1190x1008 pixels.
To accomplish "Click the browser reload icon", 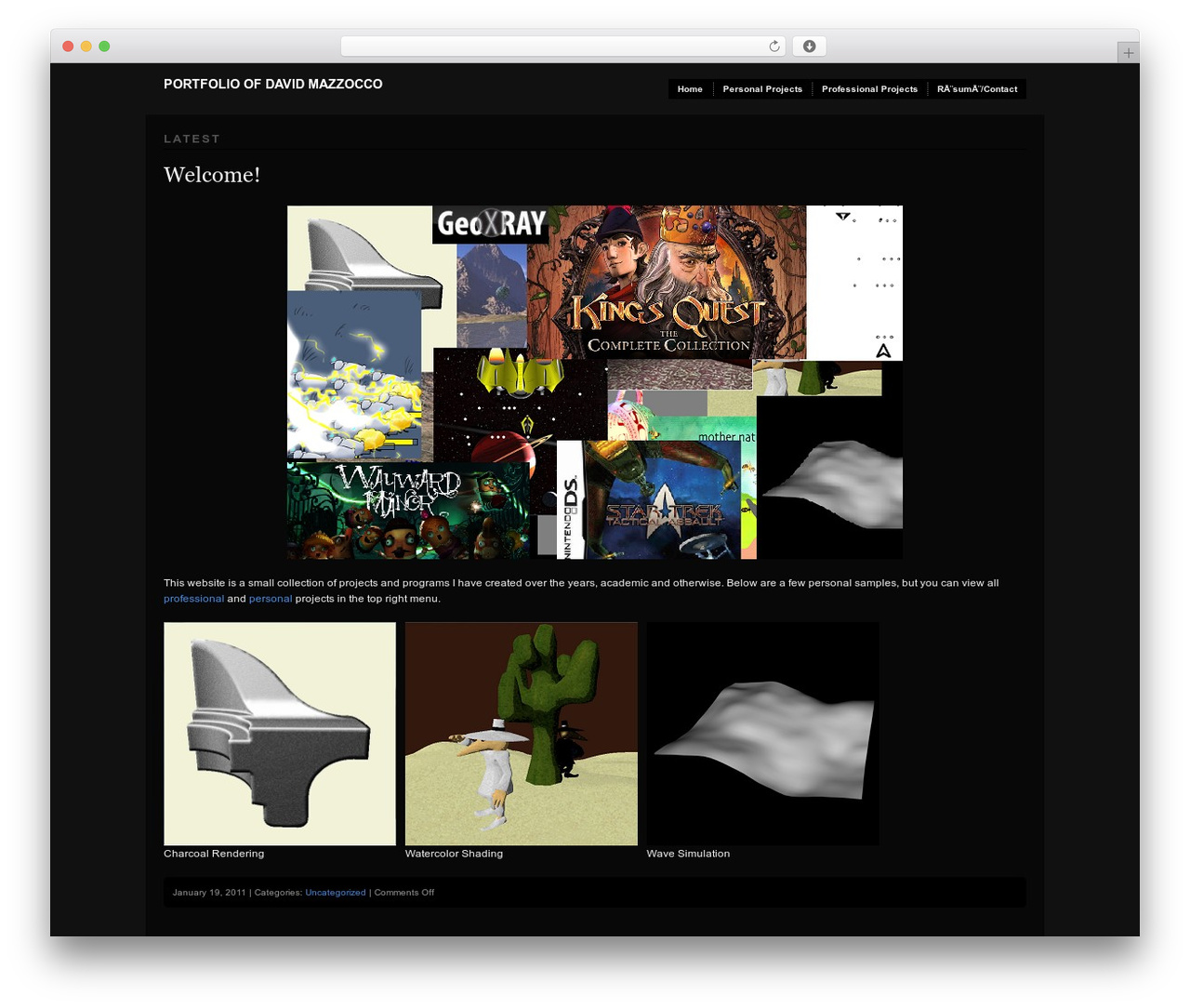I will [773, 46].
